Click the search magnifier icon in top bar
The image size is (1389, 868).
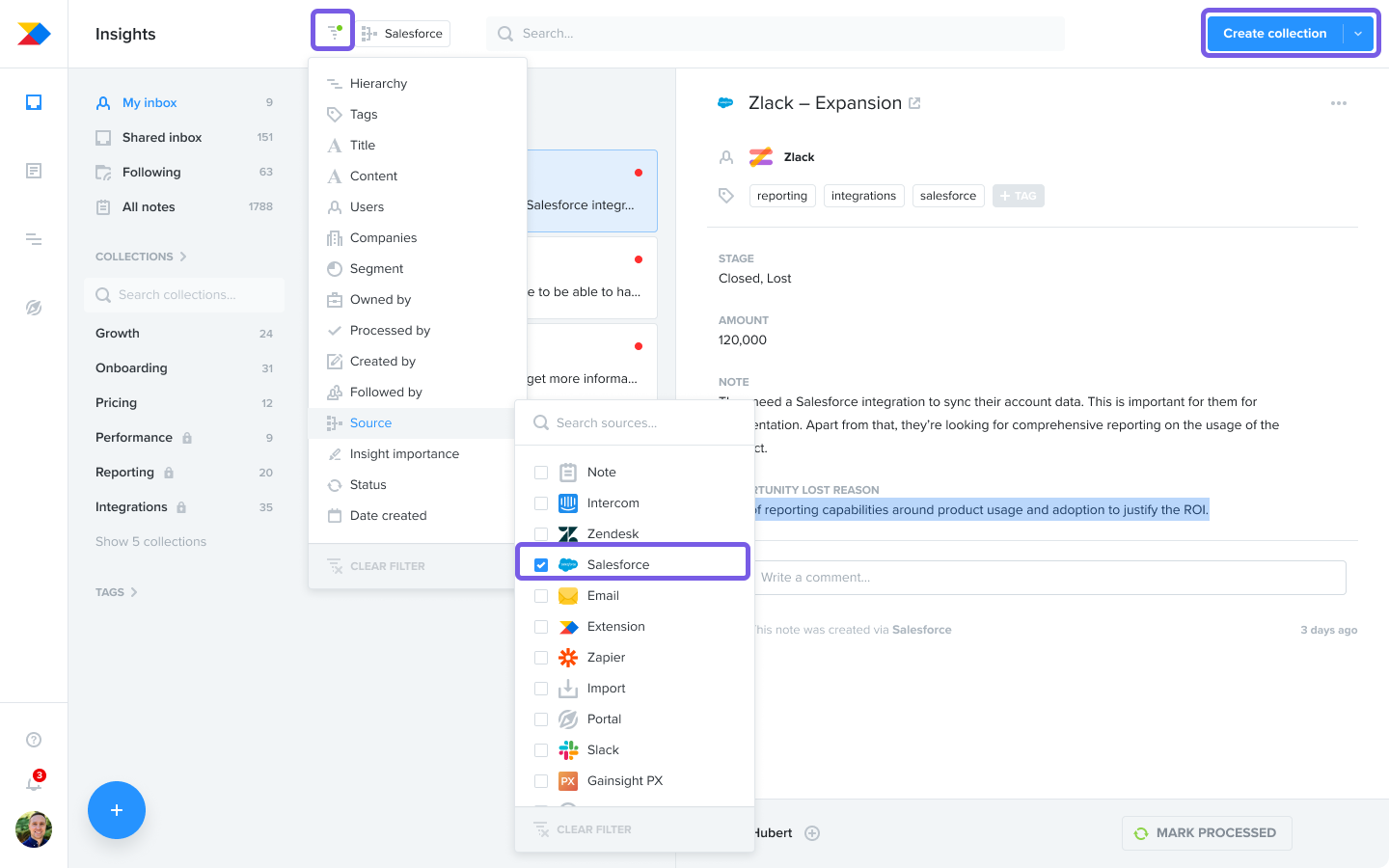pyautogui.click(x=505, y=34)
